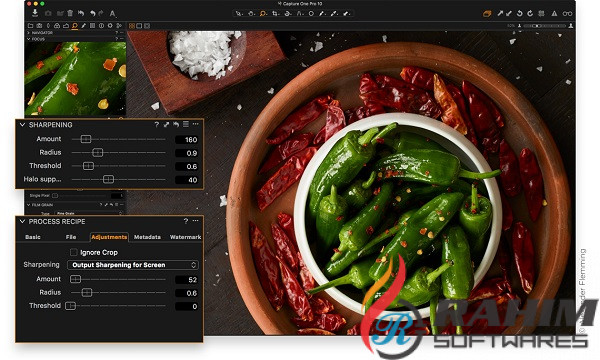This screenshot has width=600, height=360.
Task: Click the reset adjustments icon beside trash
Action: pyautogui.click(x=81, y=13)
